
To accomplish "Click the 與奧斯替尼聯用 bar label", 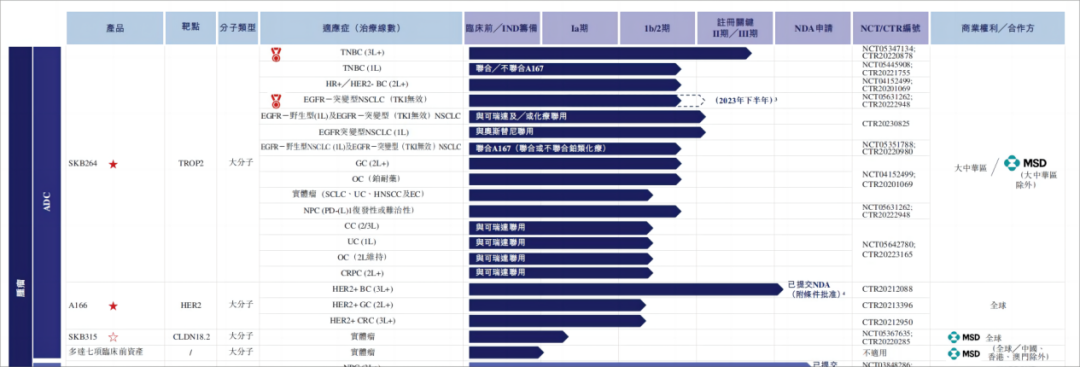I will (x=504, y=132).
